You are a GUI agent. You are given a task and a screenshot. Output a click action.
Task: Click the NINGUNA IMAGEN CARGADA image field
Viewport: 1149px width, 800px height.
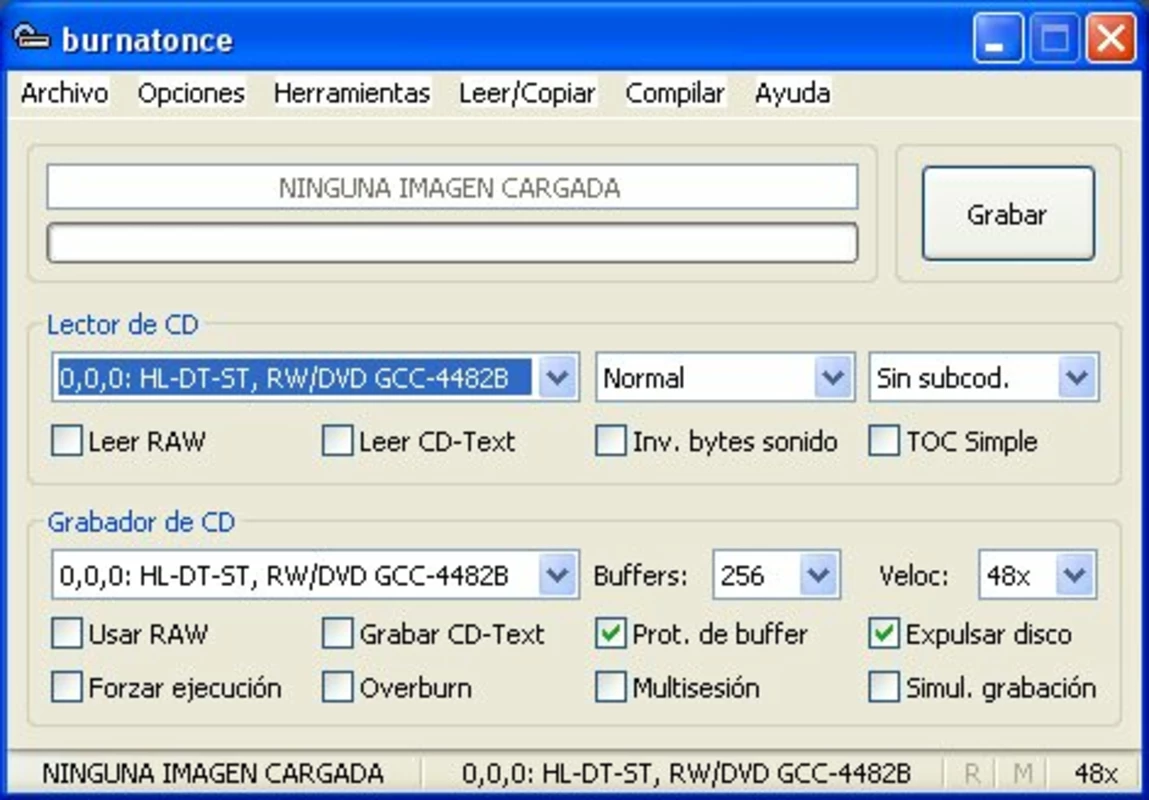452,188
